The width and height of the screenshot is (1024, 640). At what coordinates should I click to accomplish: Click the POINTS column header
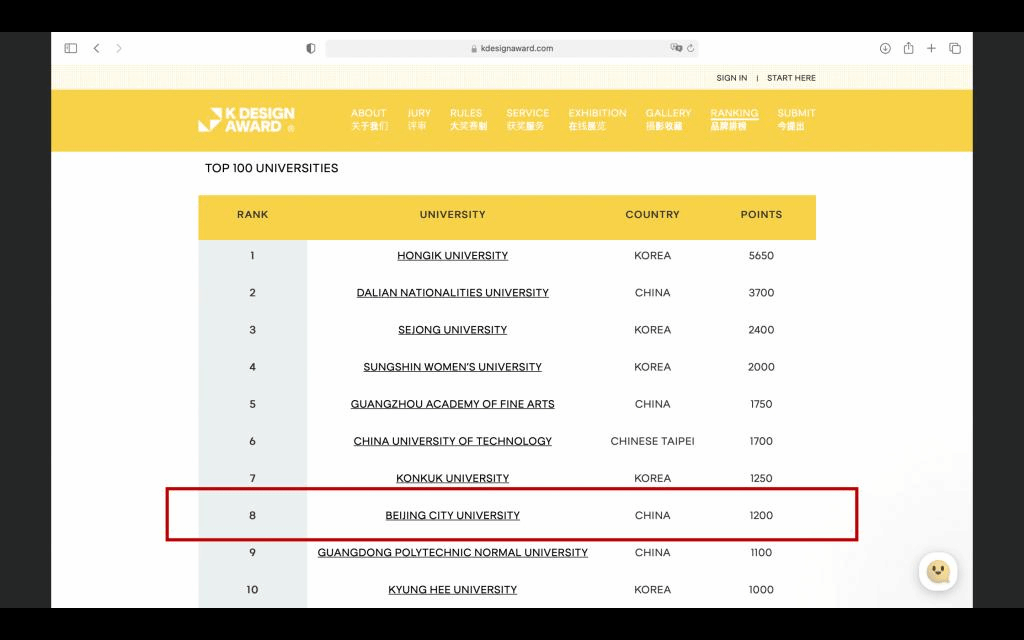[x=761, y=215]
